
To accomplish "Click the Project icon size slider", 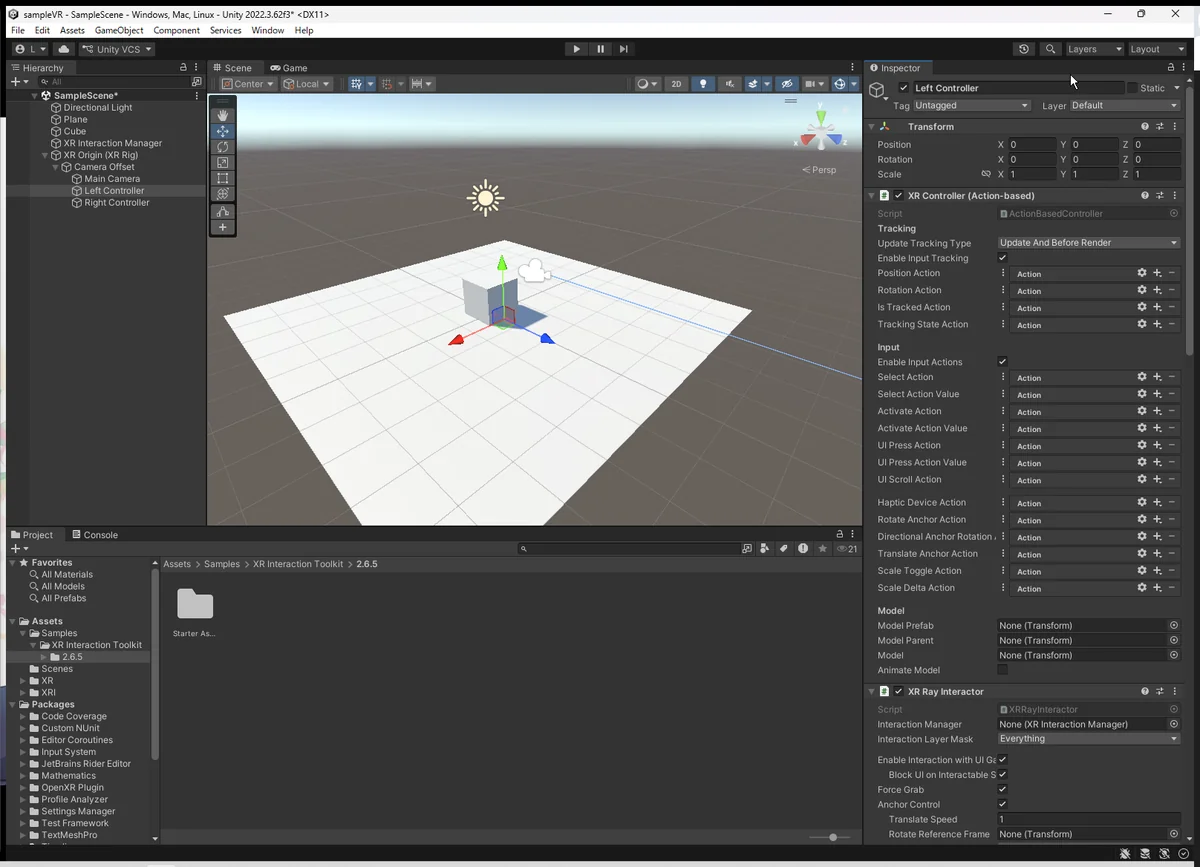I will (x=832, y=837).
